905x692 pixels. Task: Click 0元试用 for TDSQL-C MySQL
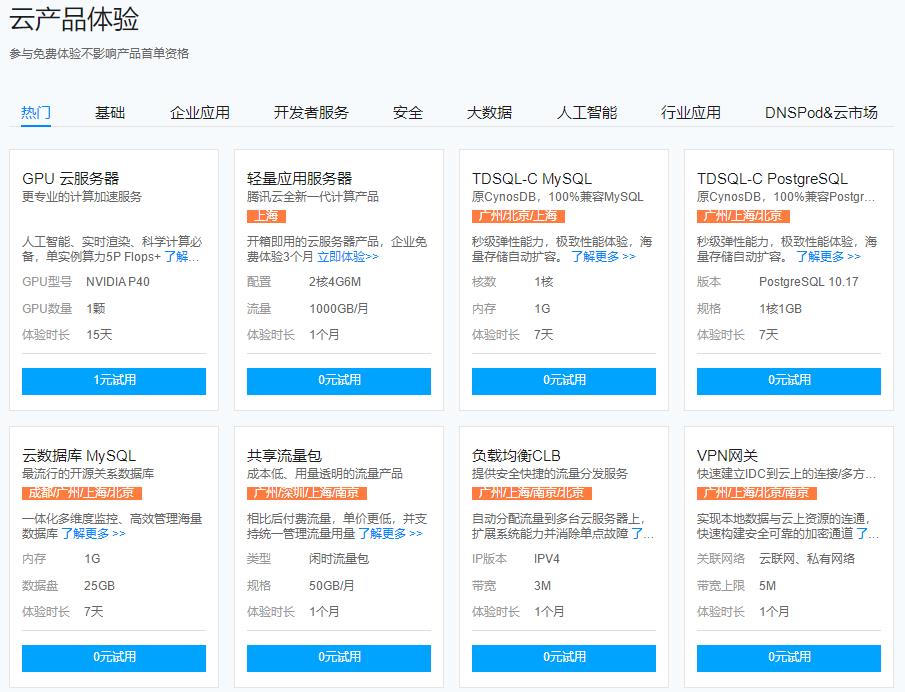[564, 381]
